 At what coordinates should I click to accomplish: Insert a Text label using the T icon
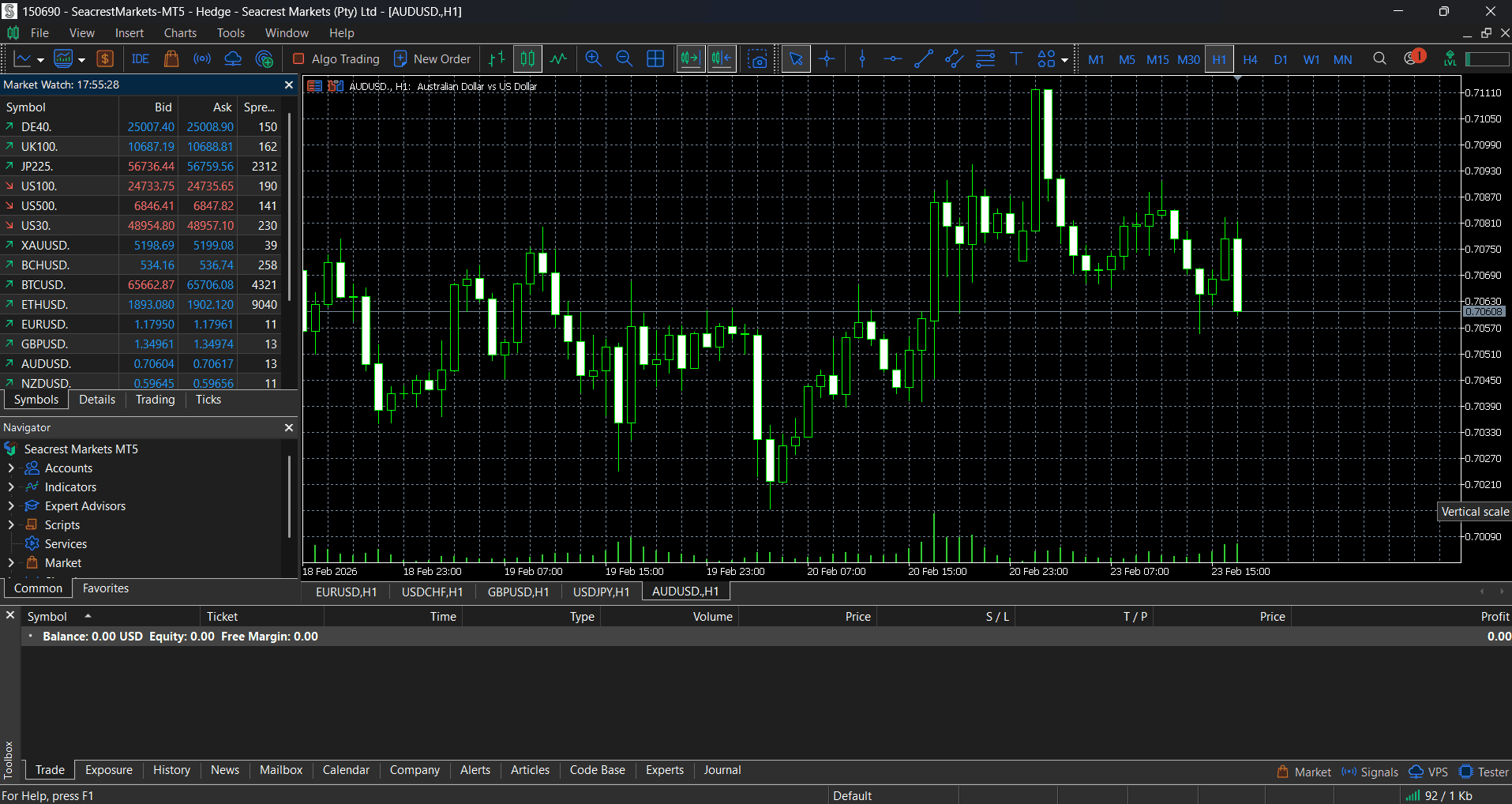1016,58
